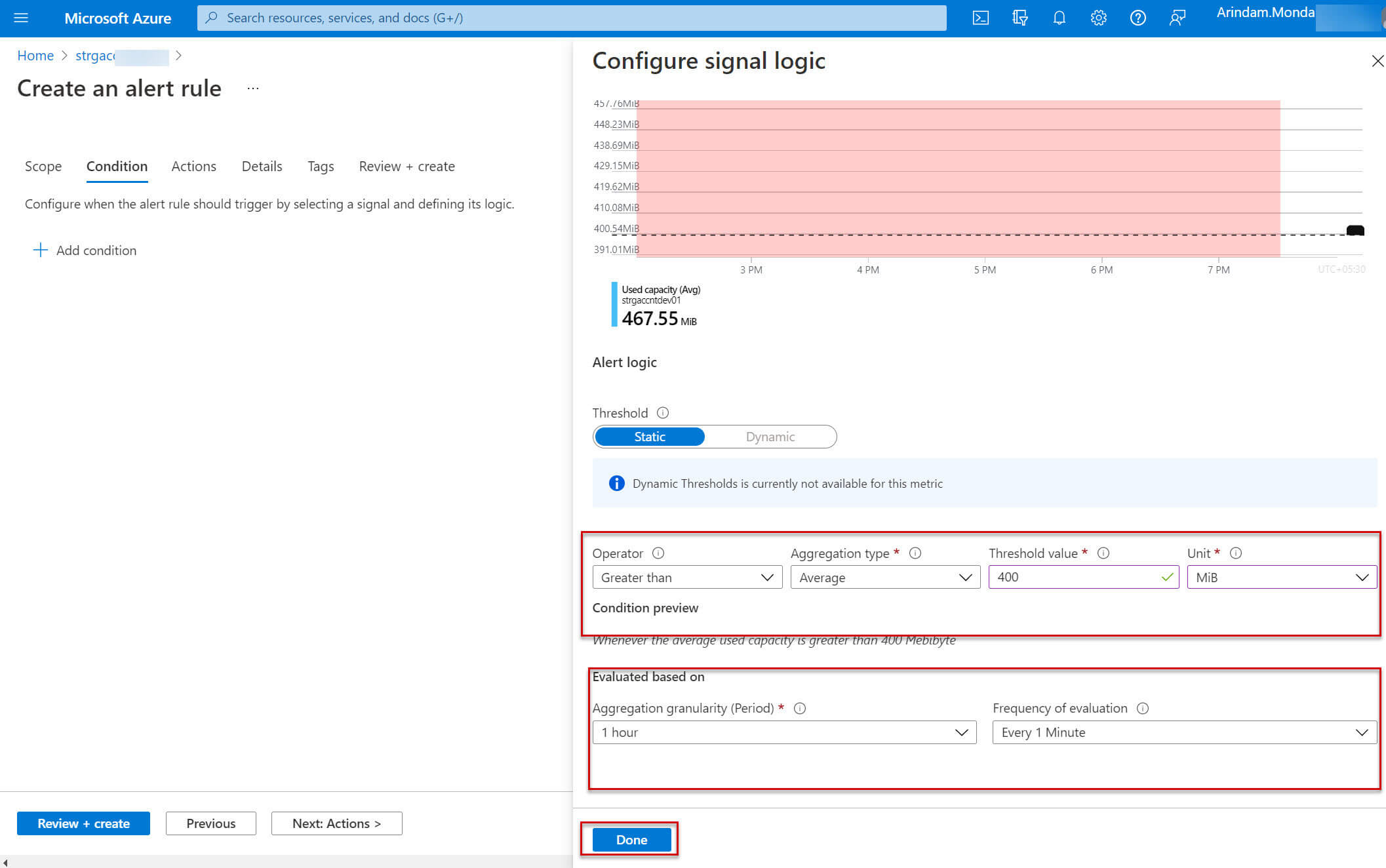Open the Help question mark icon
Image resolution: width=1386 pixels, height=868 pixels.
point(1138,18)
